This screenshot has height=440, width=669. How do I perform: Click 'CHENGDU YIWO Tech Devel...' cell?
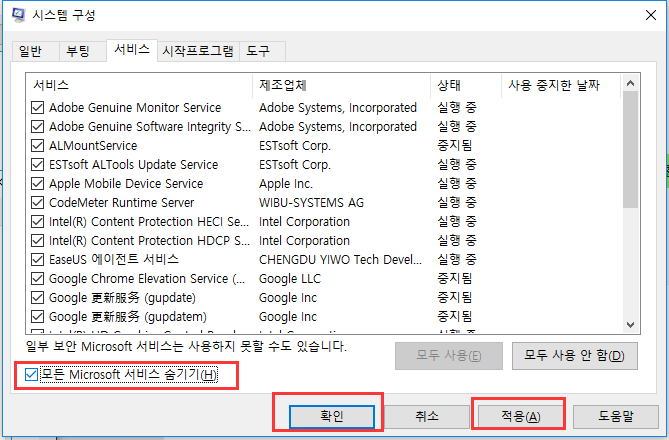(x=340, y=259)
